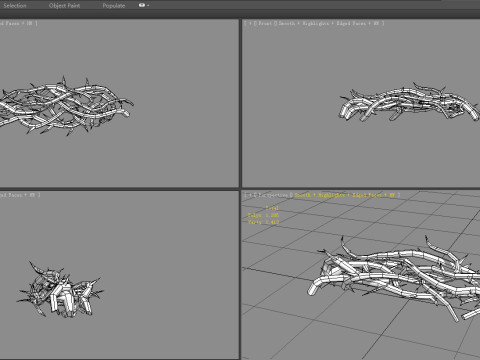Select the thorn mesh in bottom-left viewport
Viewport: 480px width, 360px height.
pos(60,289)
